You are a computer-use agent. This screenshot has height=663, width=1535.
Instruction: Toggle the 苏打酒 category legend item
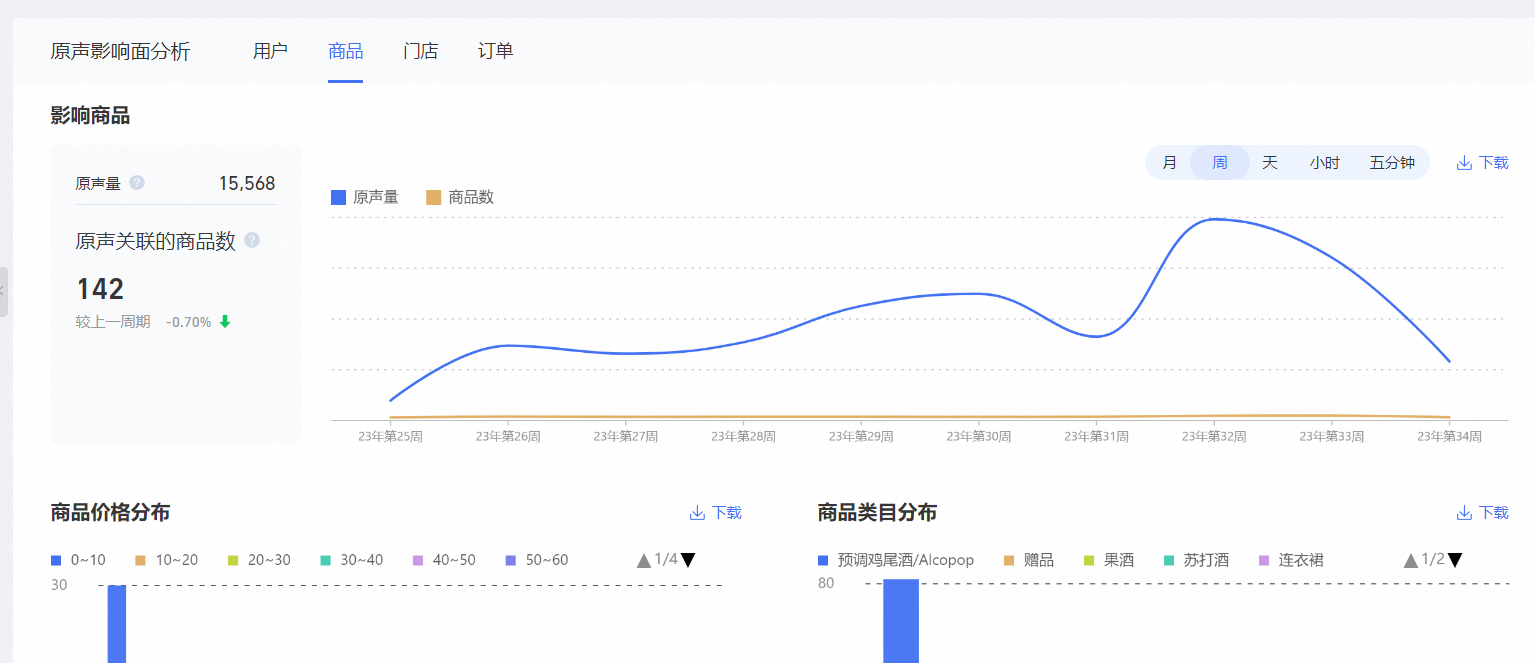pos(1197,560)
